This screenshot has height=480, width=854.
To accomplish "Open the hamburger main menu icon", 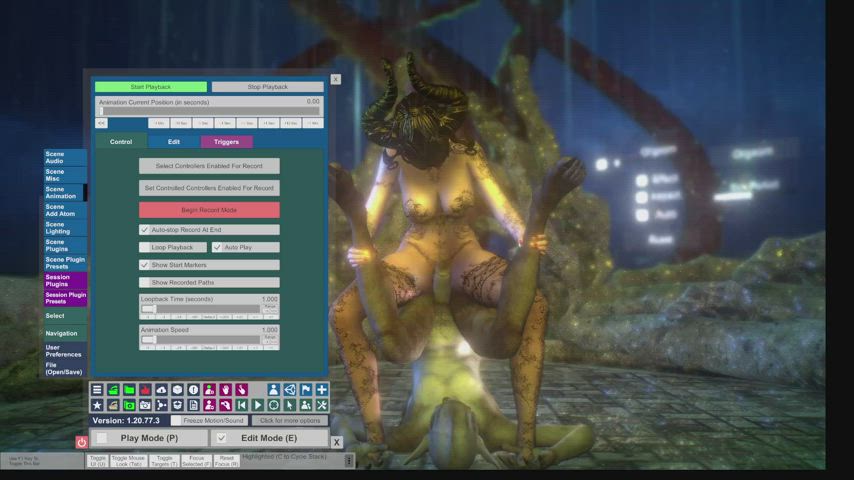I will 97,390.
